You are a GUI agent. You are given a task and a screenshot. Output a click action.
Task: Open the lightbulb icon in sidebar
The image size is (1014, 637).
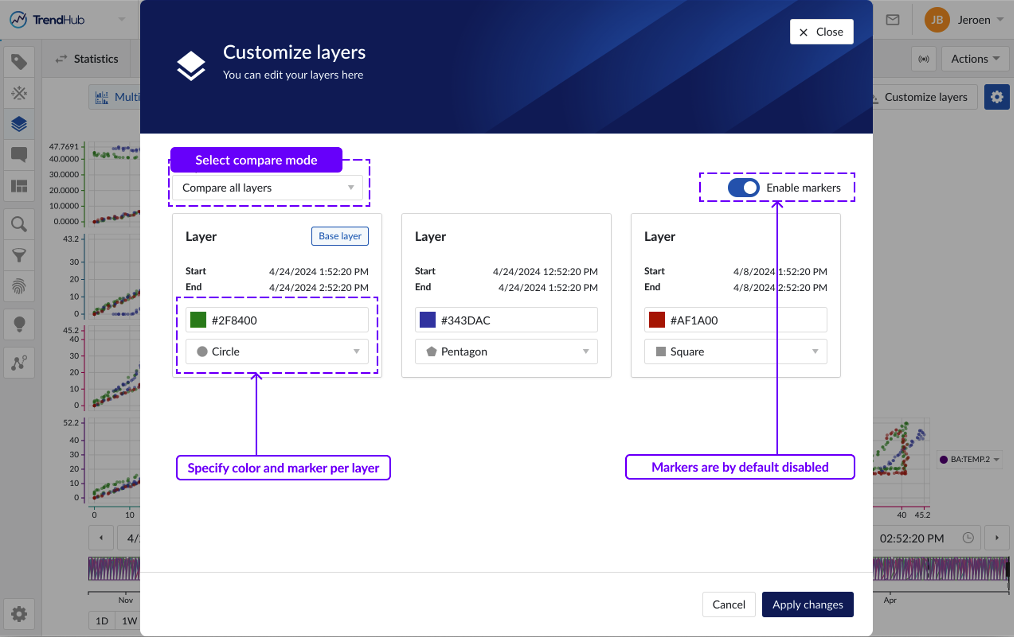click(x=19, y=324)
